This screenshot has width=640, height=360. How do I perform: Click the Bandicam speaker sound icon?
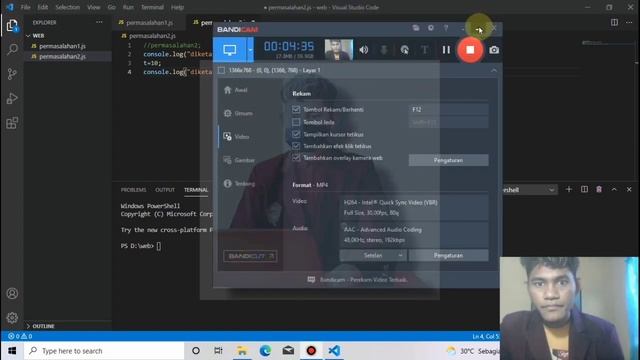[x=363, y=50]
